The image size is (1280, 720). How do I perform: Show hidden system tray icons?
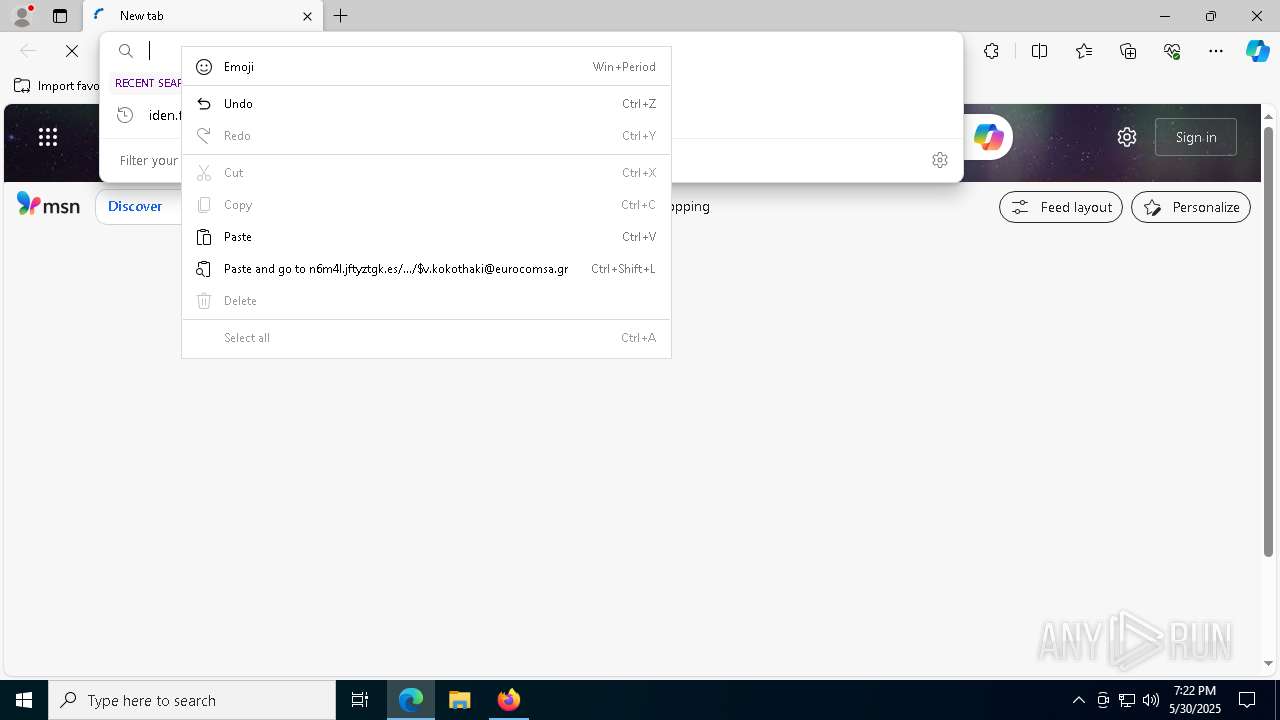pyautogui.click(x=1078, y=700)
